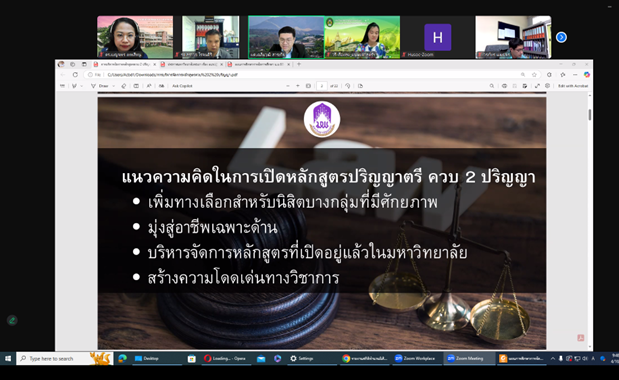Select the participant tile with letter H
The height and width of the screenshot is (380, 619).
coord(437,37)
